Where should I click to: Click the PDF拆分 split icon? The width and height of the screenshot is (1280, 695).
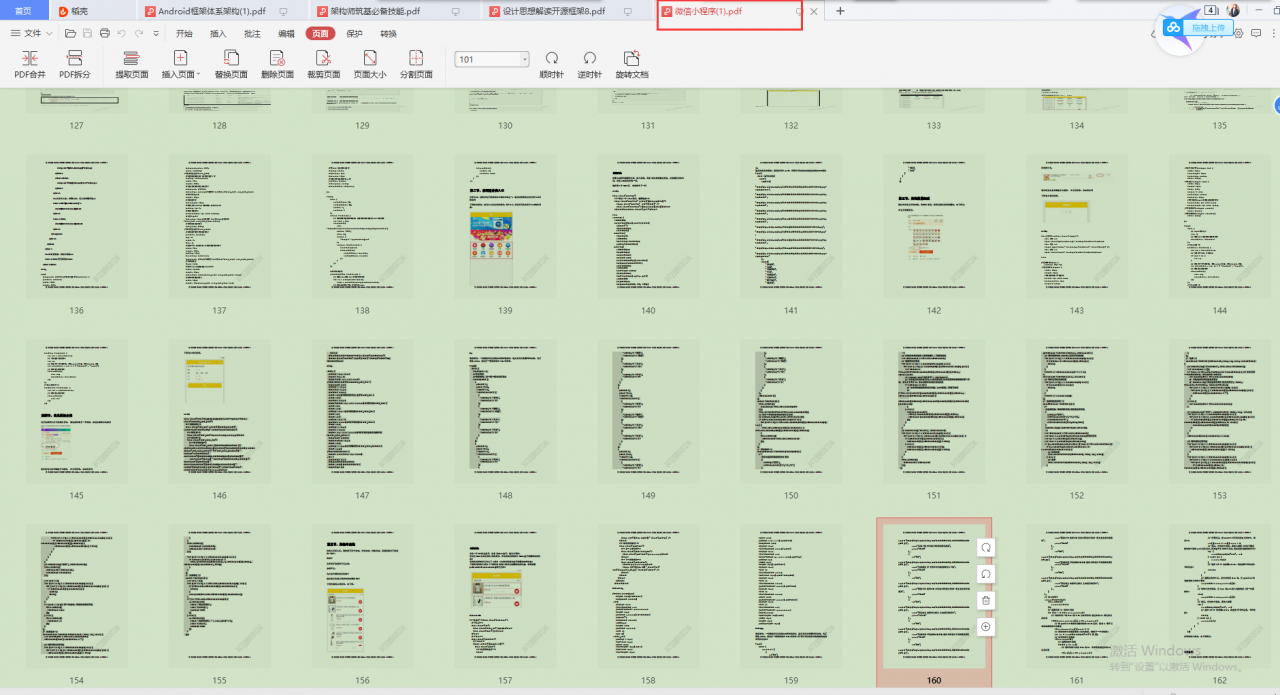click(x=74, y=59)
